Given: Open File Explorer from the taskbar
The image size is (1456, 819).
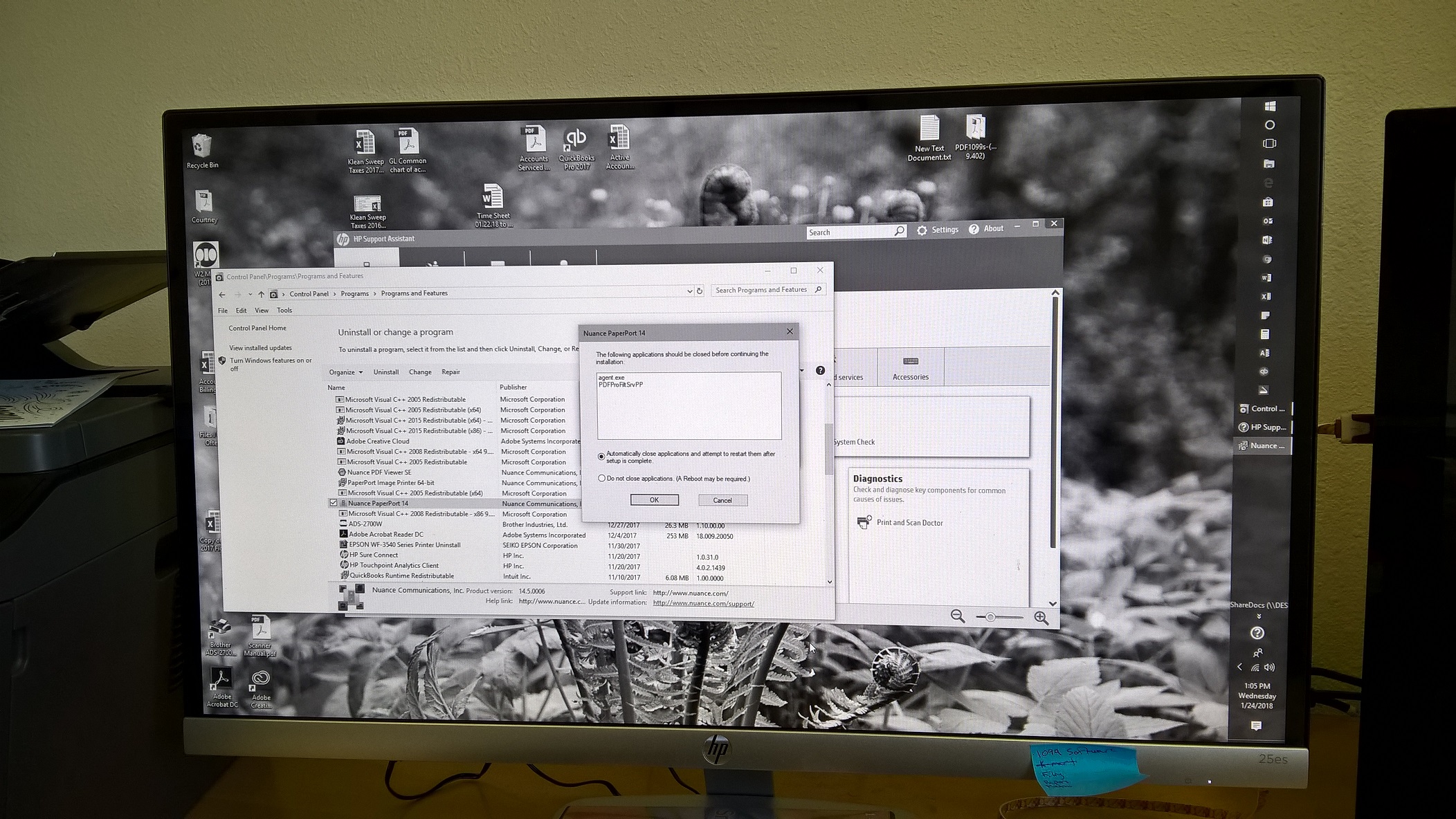Looking at the screenshot, I should click(x=1268, y=163).
